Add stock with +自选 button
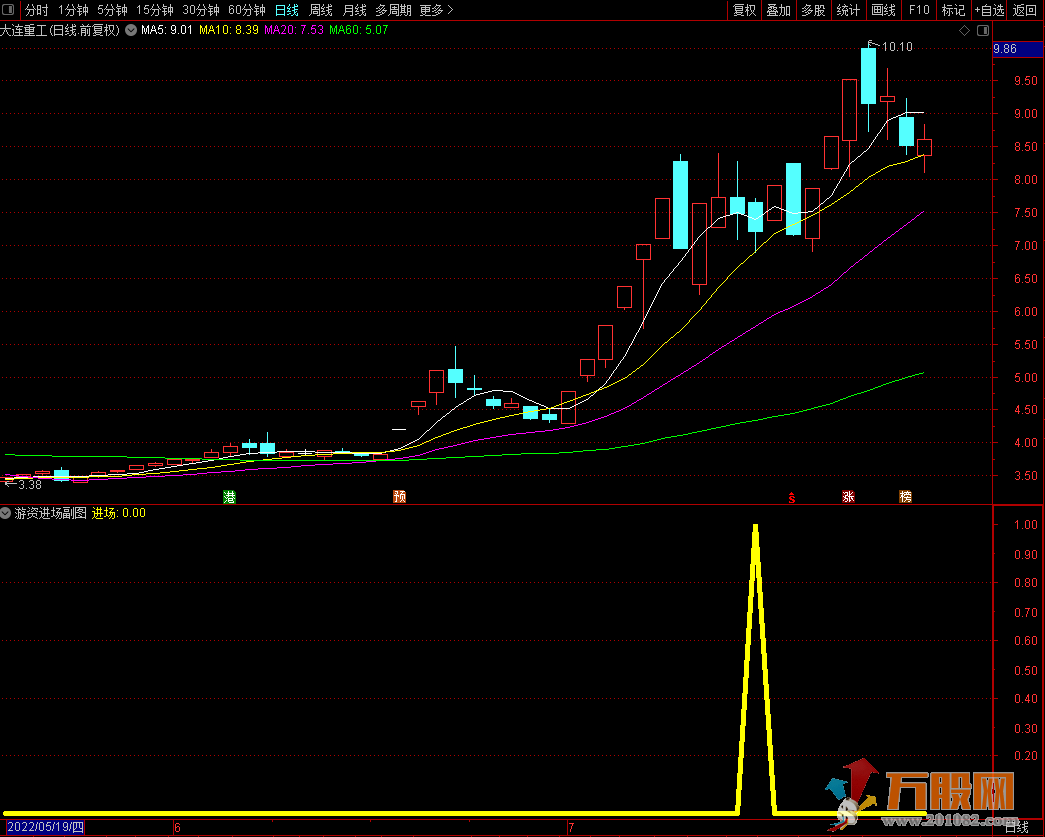 point(989,10)
